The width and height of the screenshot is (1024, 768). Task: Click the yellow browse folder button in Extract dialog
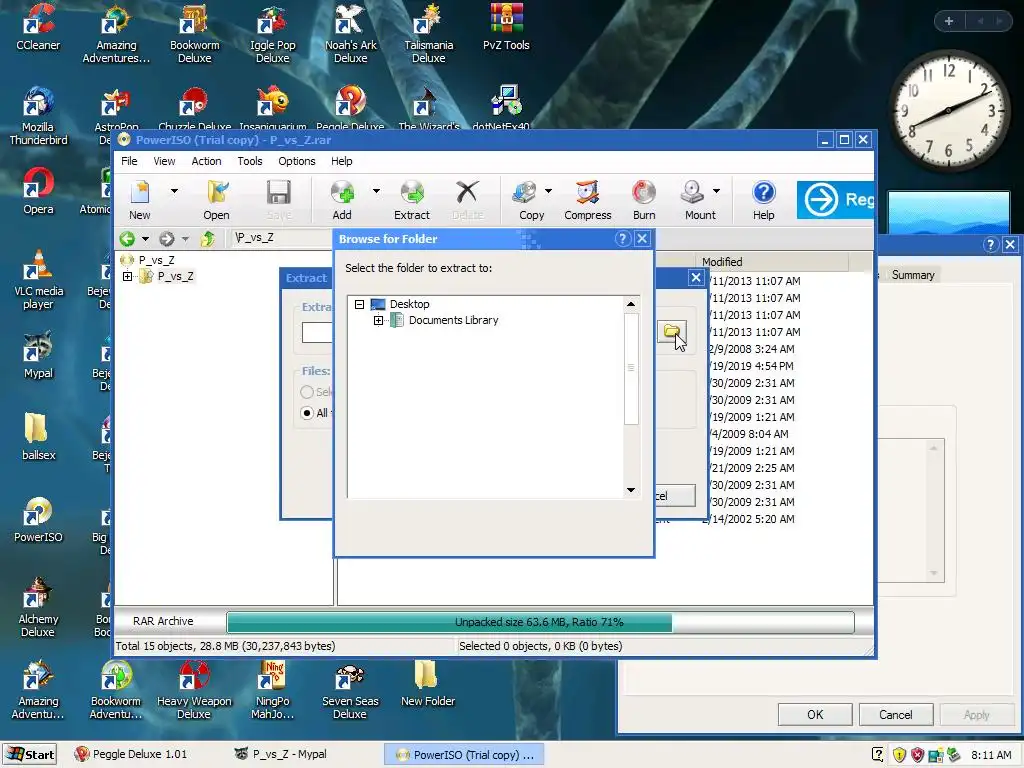672,332
